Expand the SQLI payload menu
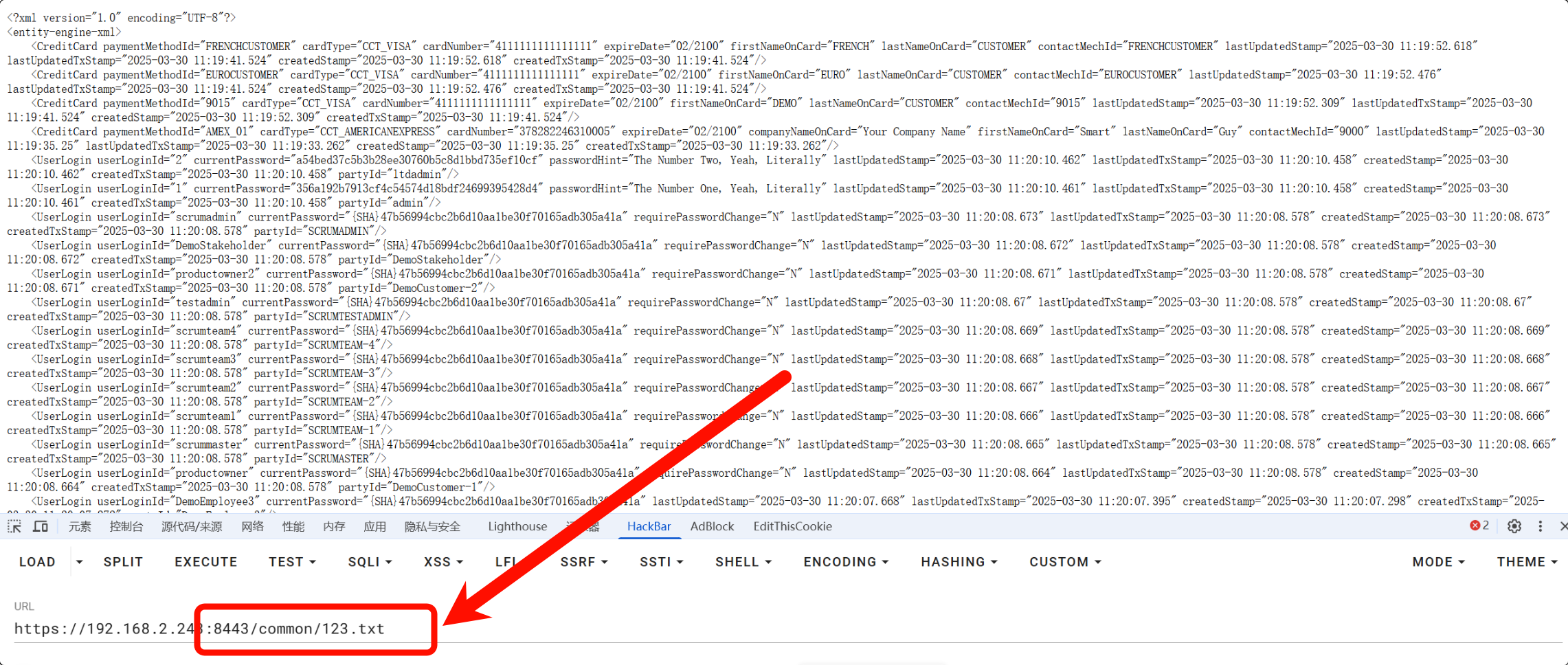 [370, 562]
